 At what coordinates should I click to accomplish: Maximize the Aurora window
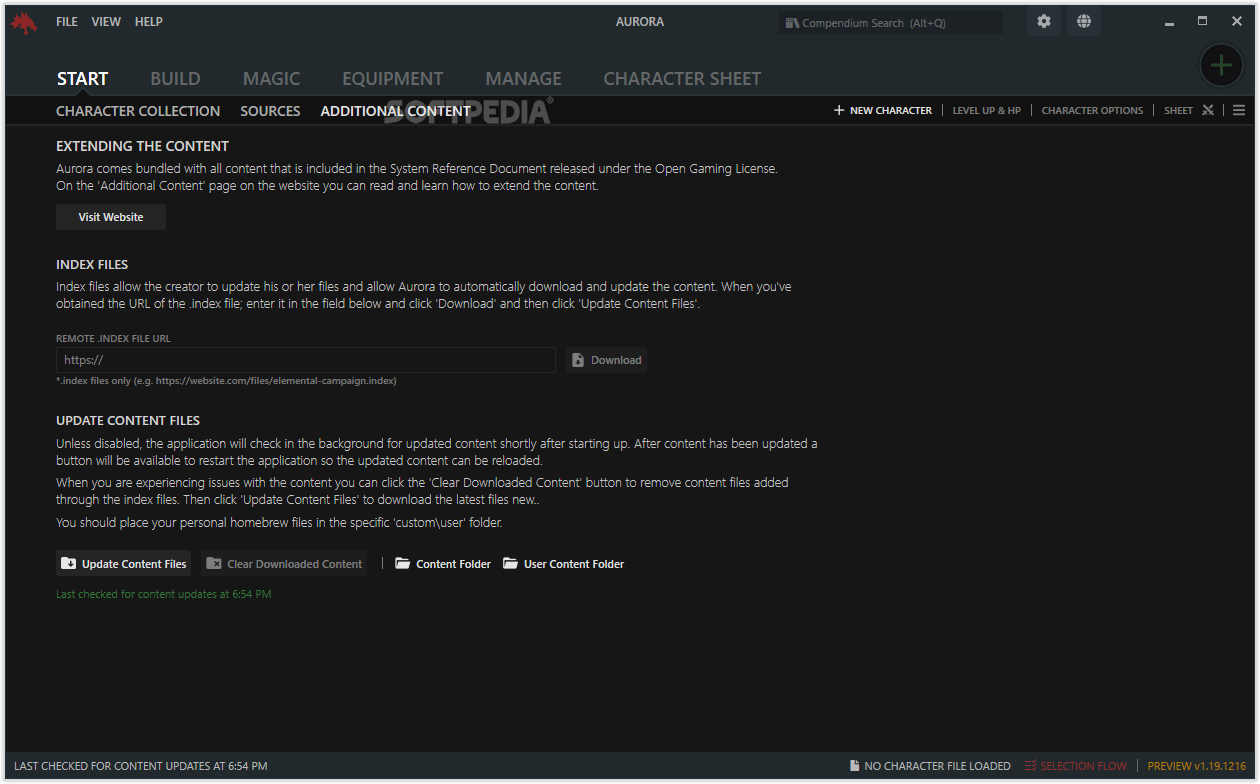pos(1202,22)
